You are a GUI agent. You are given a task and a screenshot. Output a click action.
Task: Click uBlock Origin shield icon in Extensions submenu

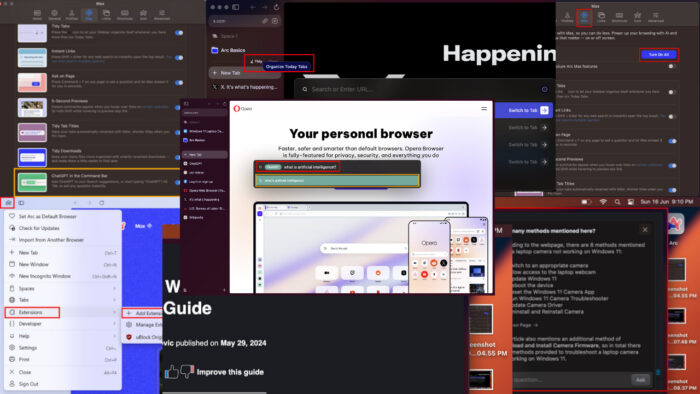click(129, 337)
